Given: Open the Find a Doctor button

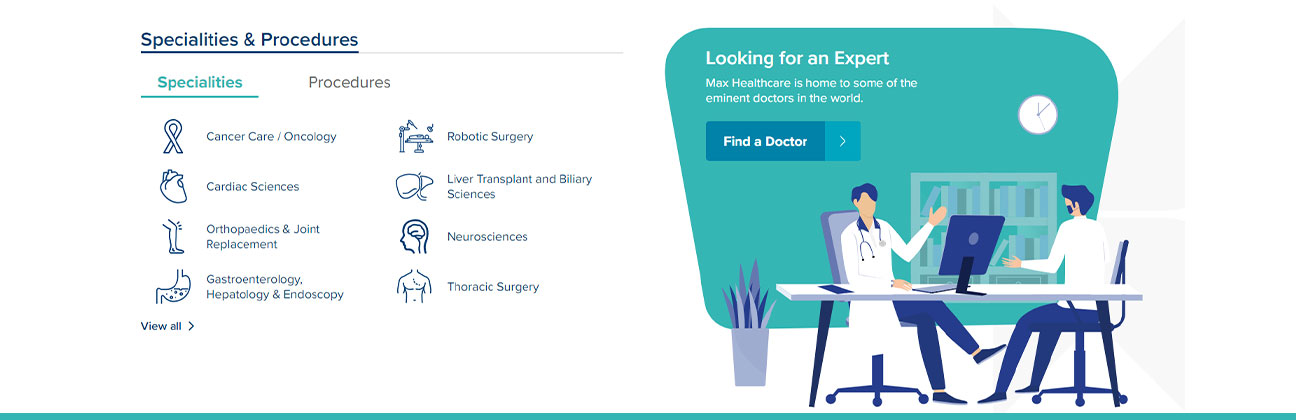Looking at the screenshot, I should pos(765,141).
